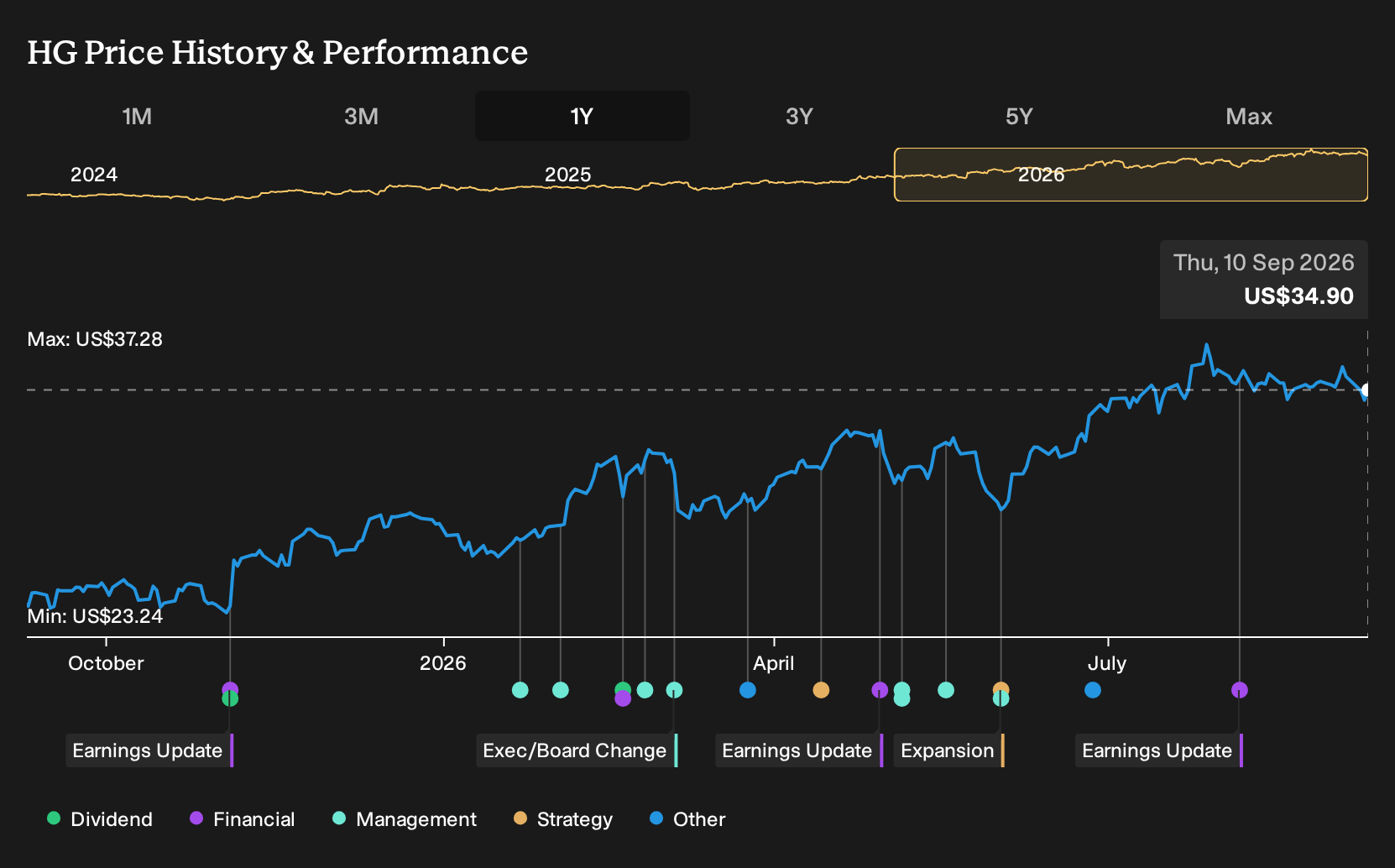Click the white current-price point on the chart line

point(1366,390)
